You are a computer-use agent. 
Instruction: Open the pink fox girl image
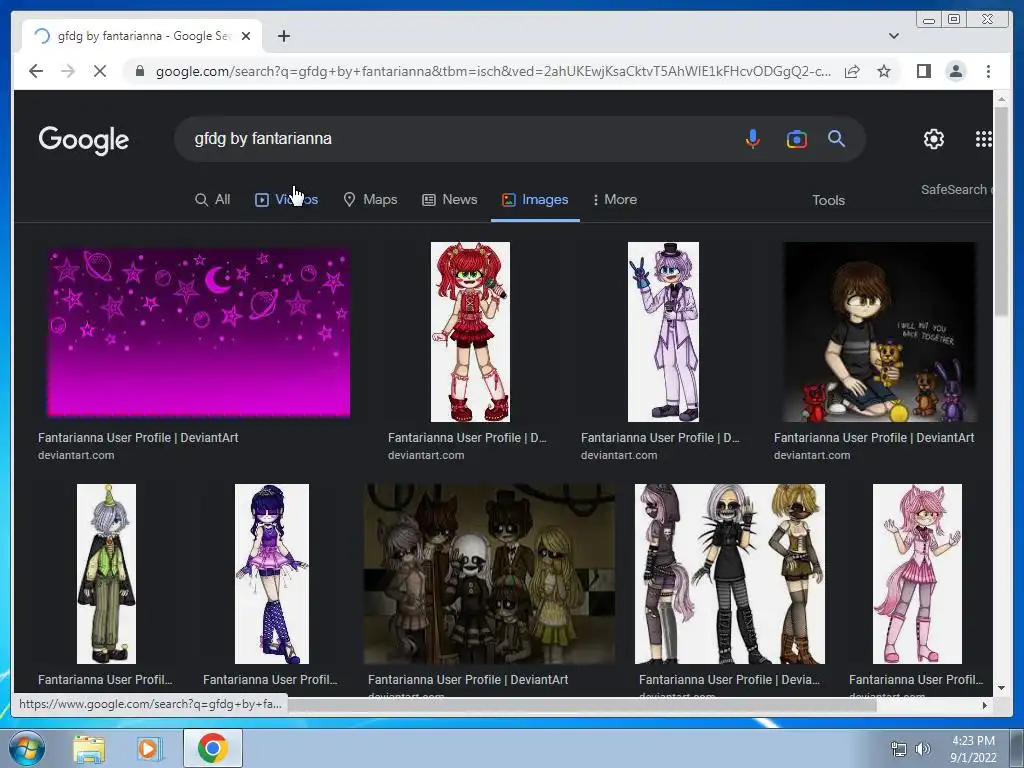tap(917, 573)
